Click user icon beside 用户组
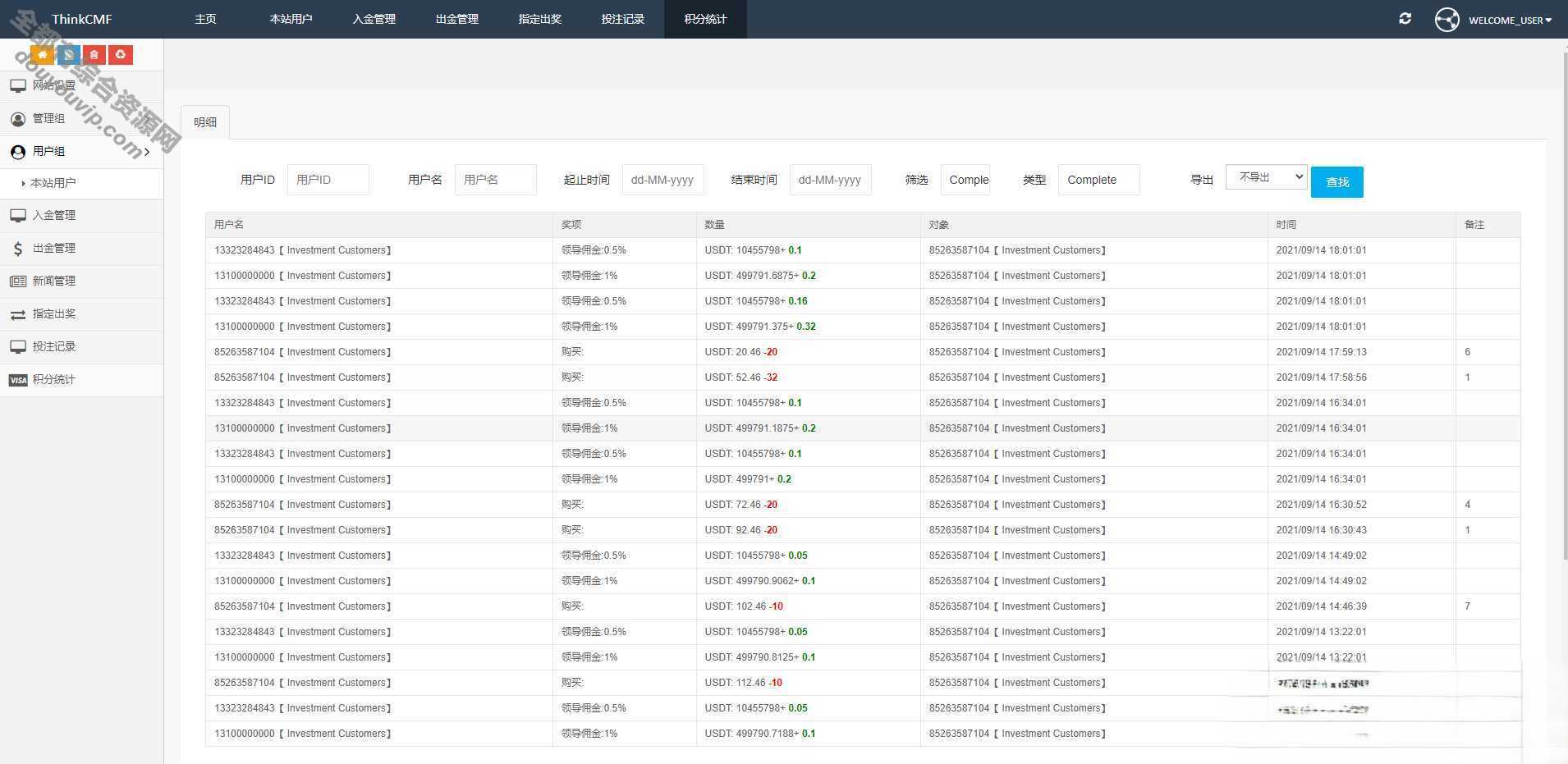 click(18, 152)
